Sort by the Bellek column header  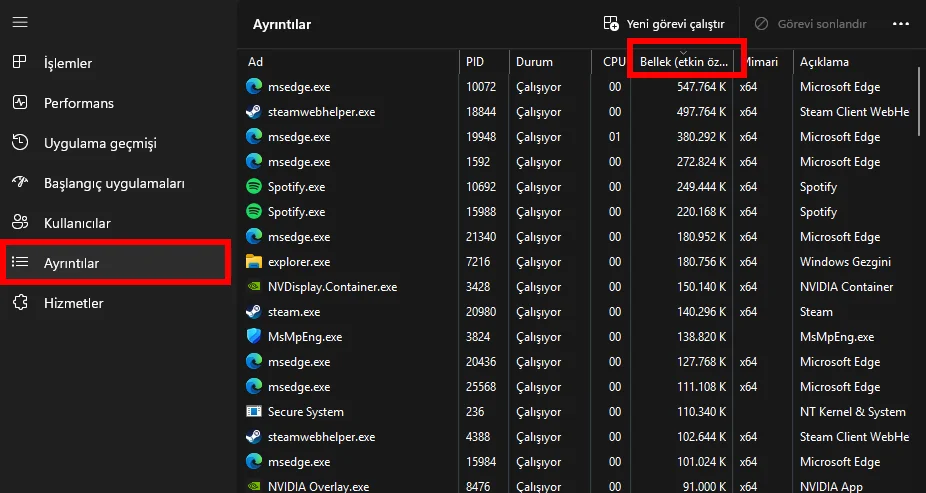click(x=684, y=61)
